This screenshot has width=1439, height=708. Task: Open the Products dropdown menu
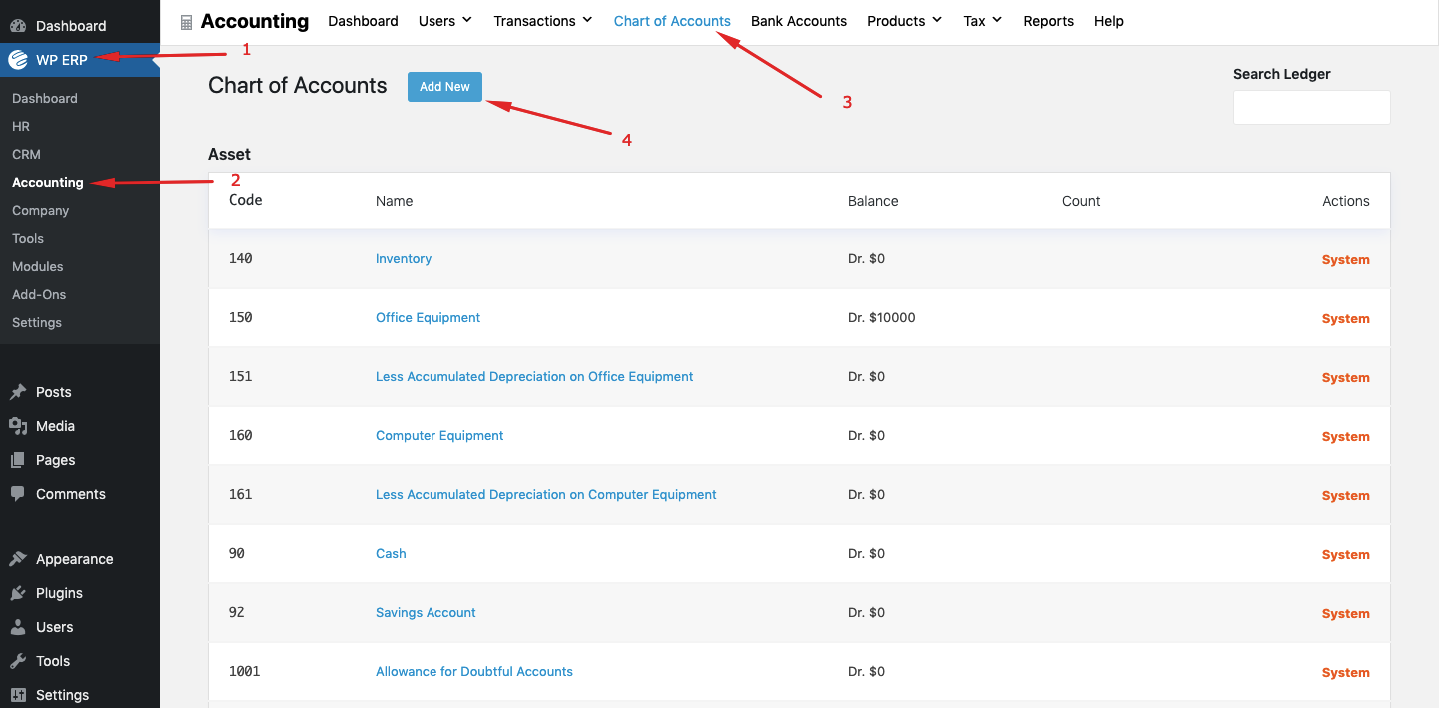904,21
